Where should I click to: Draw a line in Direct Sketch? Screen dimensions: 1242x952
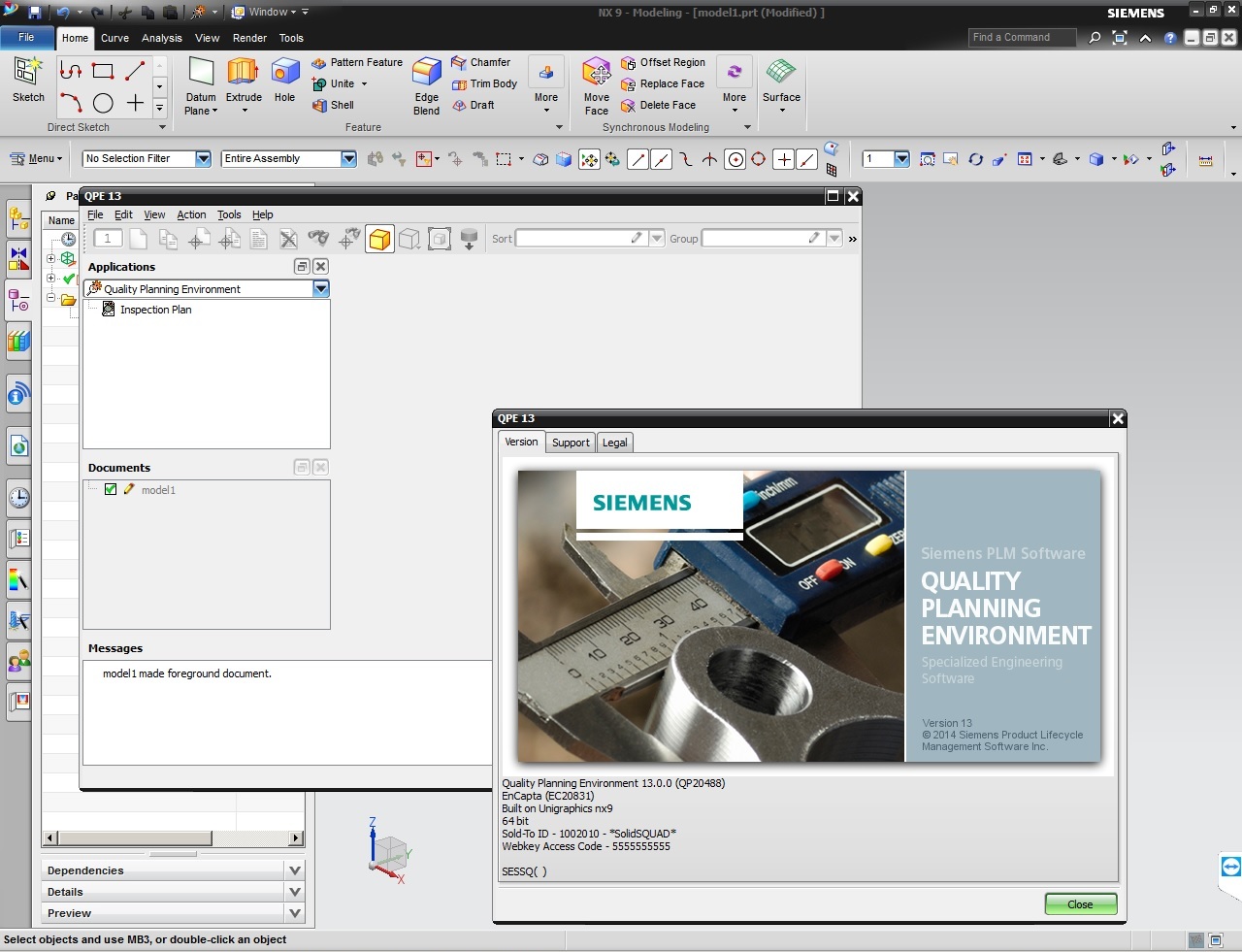pyautogui.click(x=135, y=70)
